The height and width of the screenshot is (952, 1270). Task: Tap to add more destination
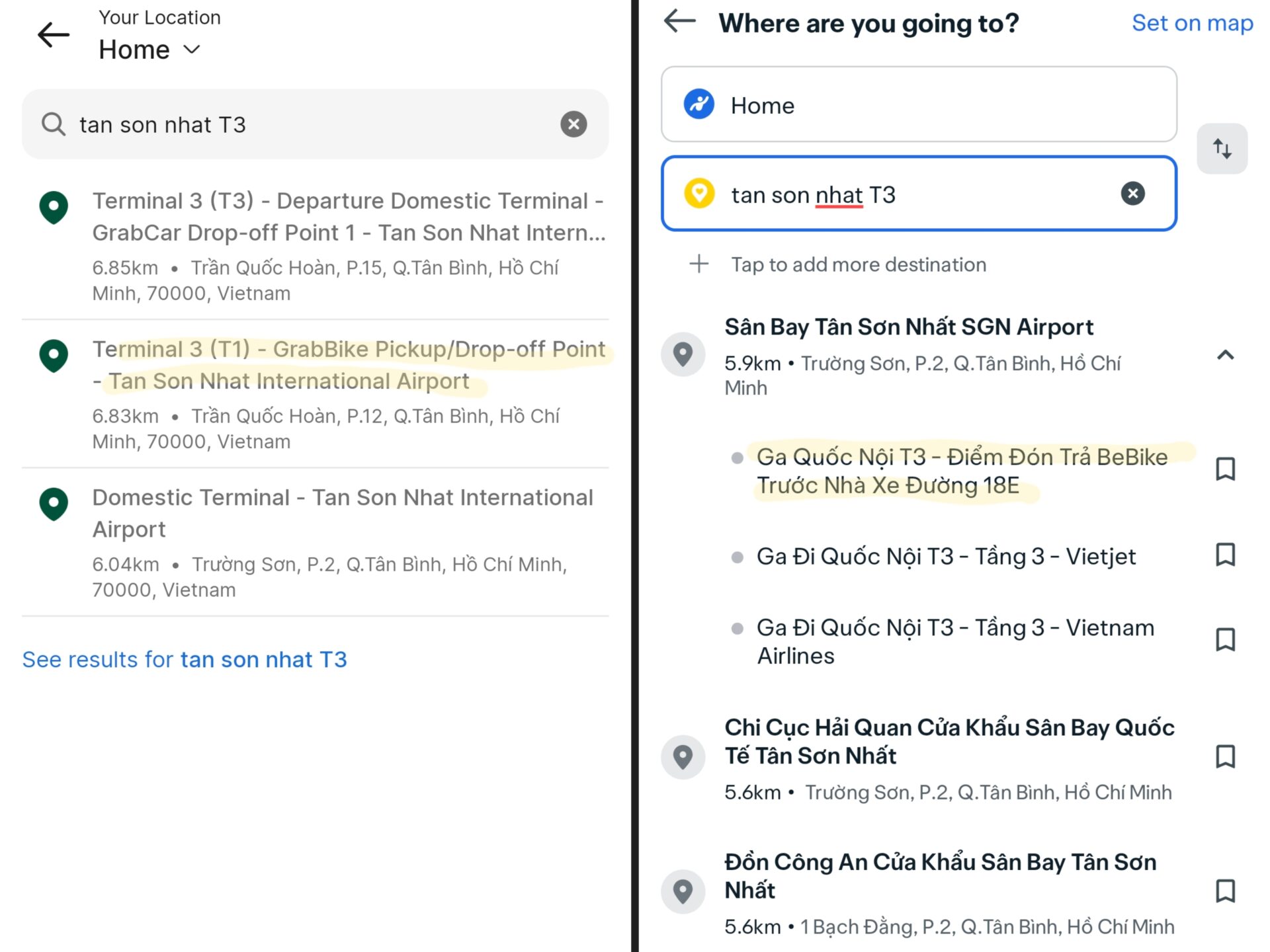tap(858, 264)
